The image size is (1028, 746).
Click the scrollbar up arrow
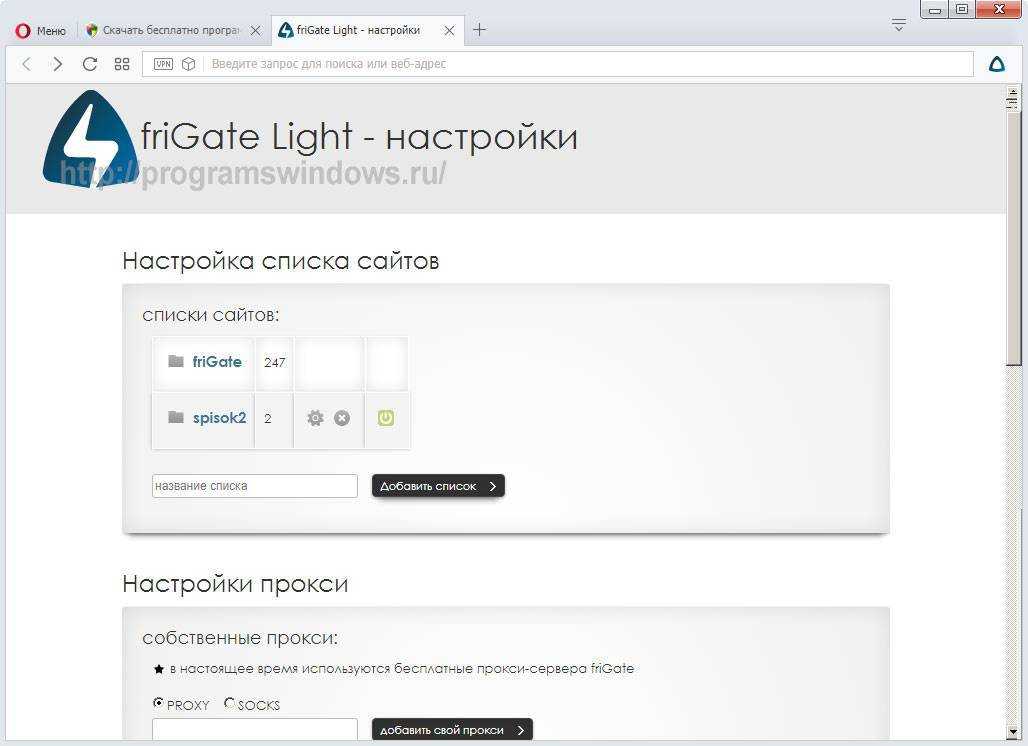tap(1014, 90)
